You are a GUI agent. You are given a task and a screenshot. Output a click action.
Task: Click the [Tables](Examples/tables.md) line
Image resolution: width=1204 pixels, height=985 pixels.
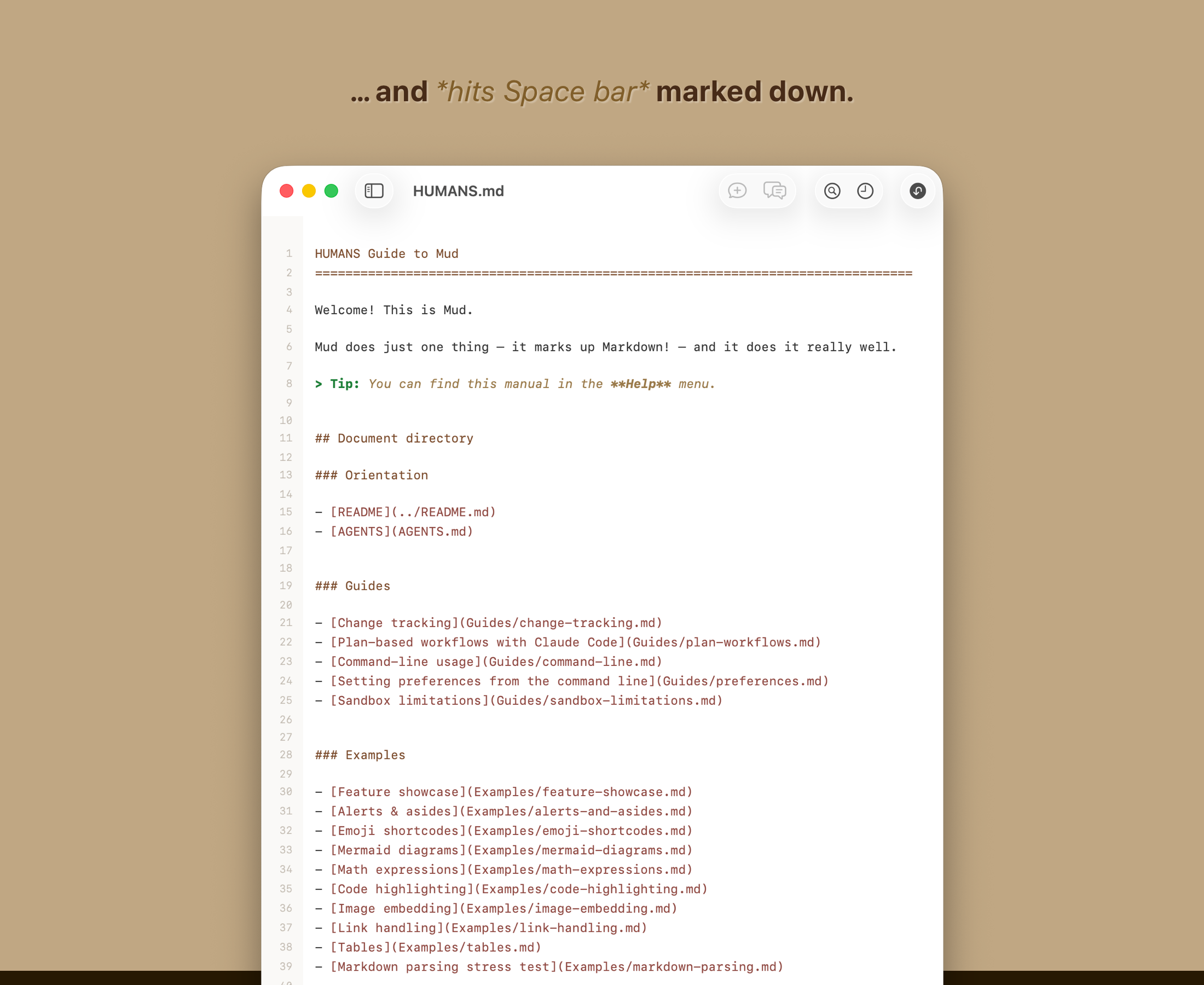click(x=429, y=947)
